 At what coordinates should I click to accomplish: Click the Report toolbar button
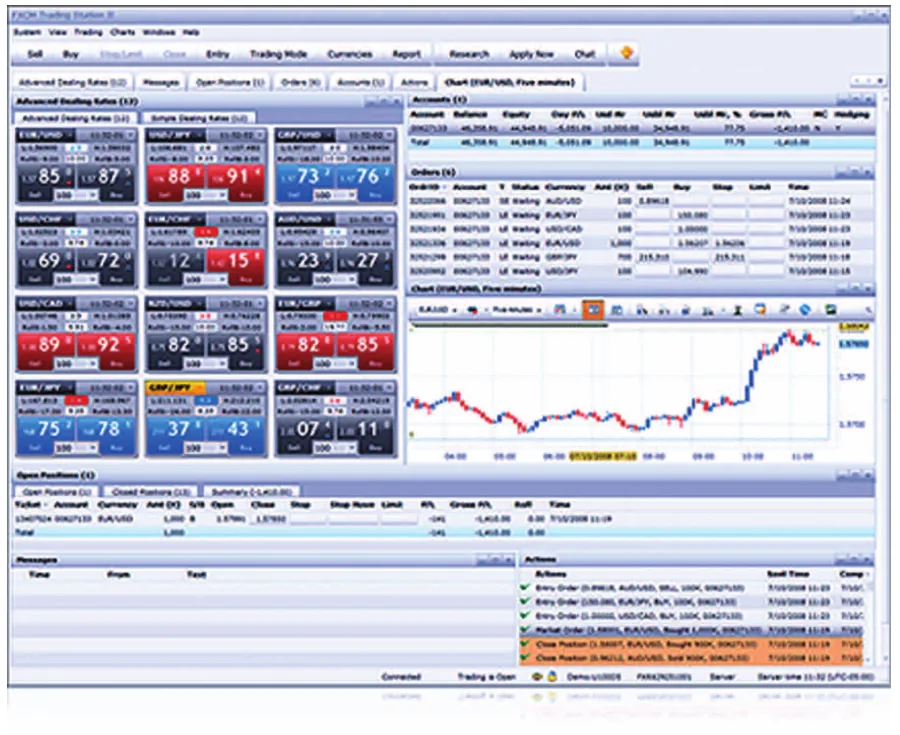(x=406, y=54)
